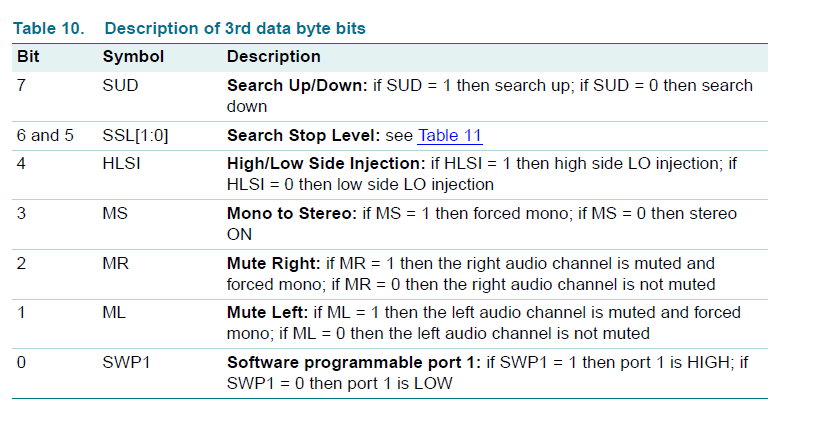The width and height of the screenshot is (826, 428).
Task: Click the Search Up/Down bold label
Action: 297,85
